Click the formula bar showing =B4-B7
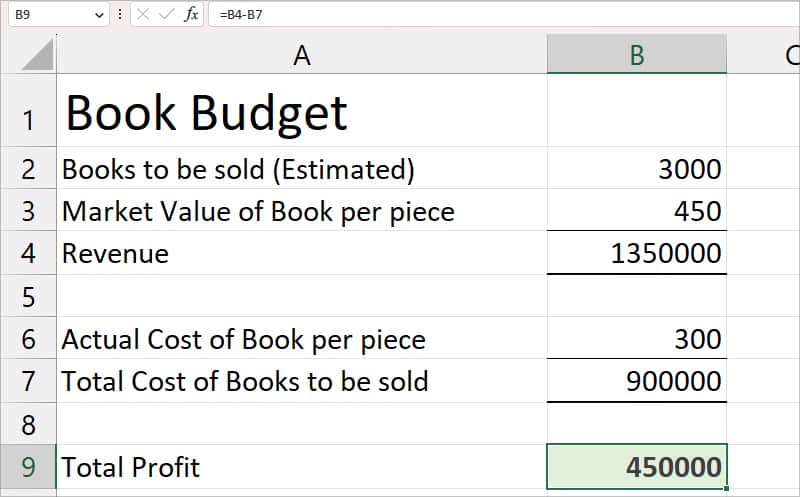 click(504, 14)
